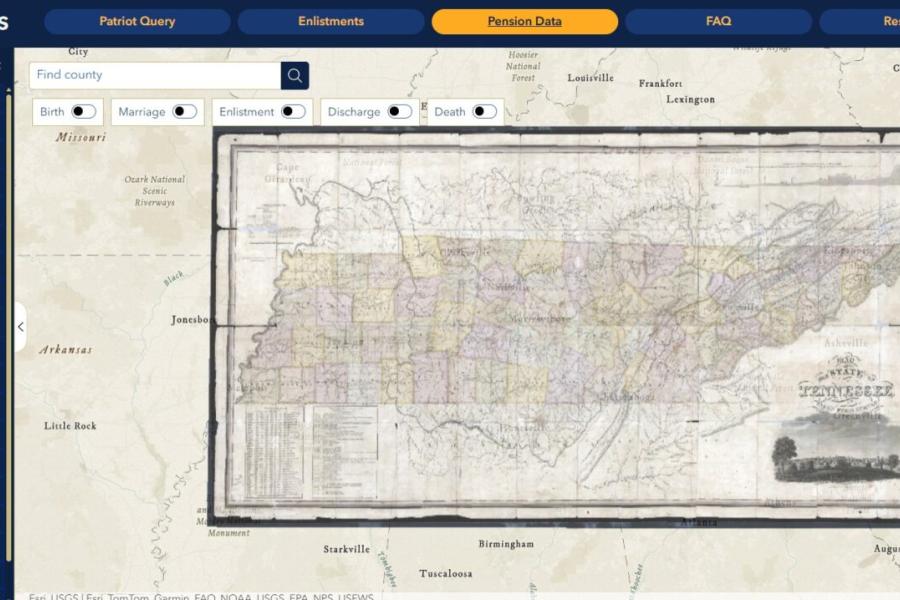Collapse the side panel chevron arrow
The height and width of the screenshot is (600, 900).
coord(21,327)
